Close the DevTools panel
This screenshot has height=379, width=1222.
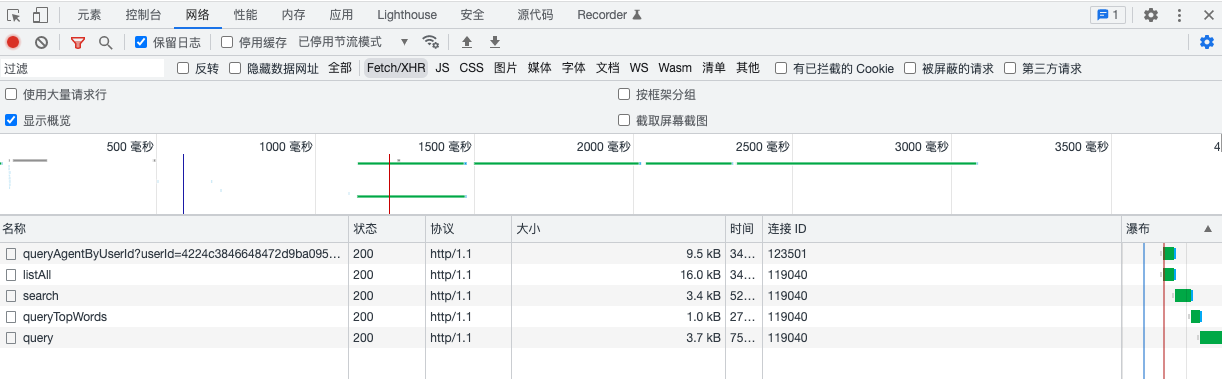click(1207, 15)
